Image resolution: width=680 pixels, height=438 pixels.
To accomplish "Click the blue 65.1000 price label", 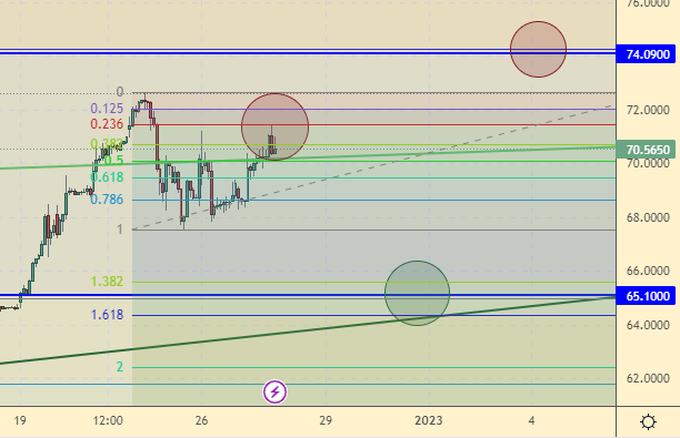I will (647, 297).
